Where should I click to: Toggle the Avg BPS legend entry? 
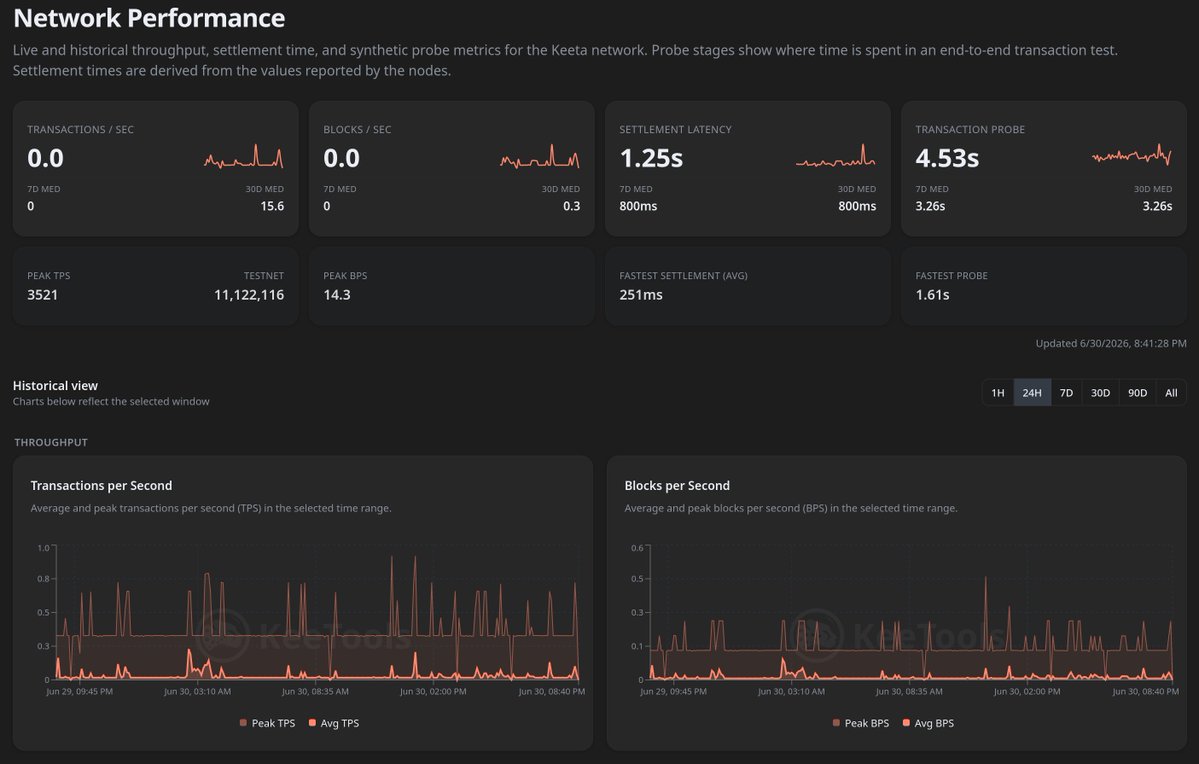928,723
